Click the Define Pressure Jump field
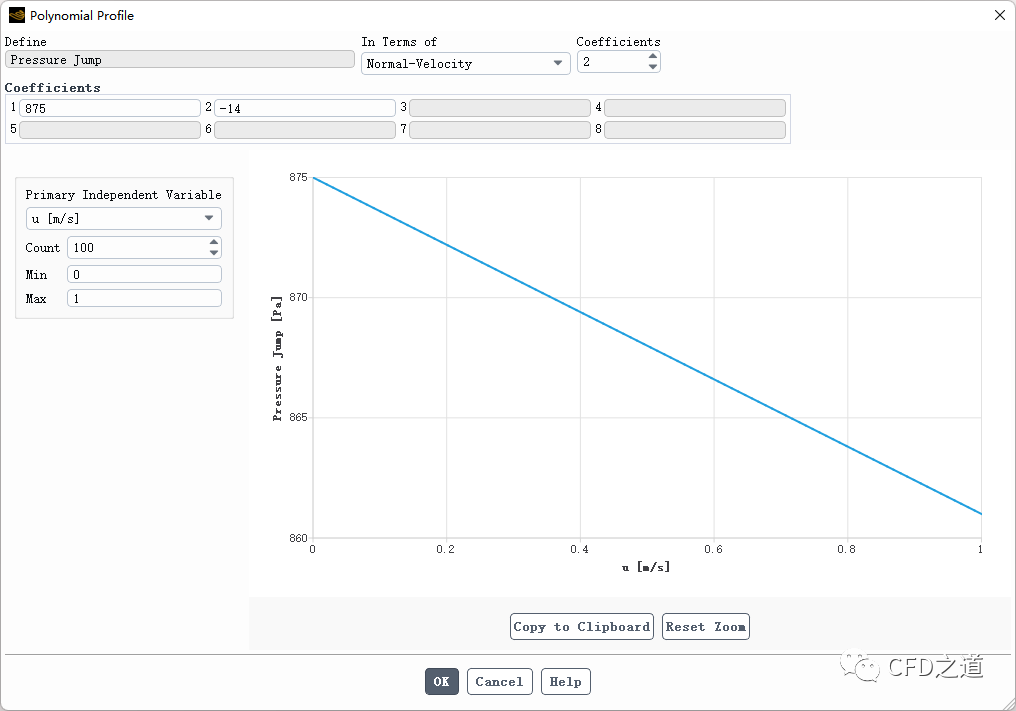Screen dimensions: 1016x711 pyautogui.click(x=180, y=60)
